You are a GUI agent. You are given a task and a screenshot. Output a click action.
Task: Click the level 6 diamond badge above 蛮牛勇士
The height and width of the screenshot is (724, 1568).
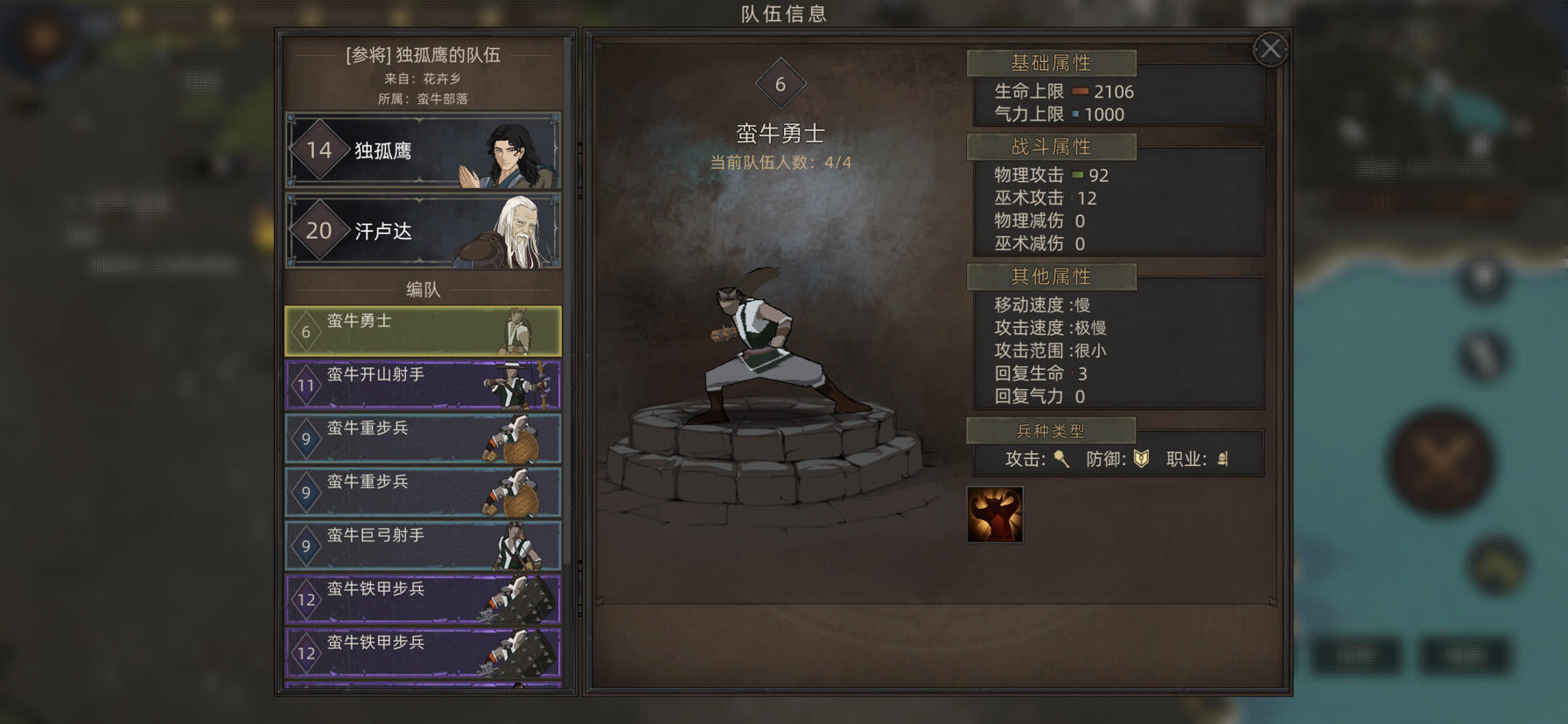(780, 85)
